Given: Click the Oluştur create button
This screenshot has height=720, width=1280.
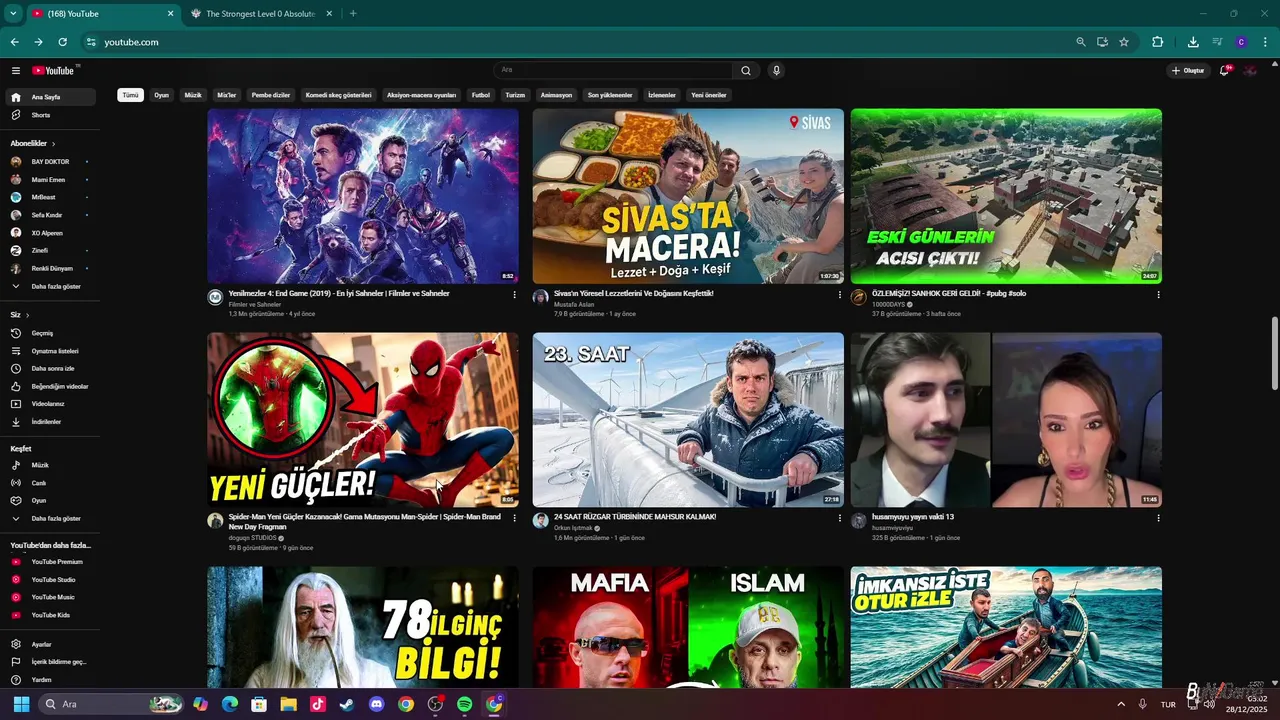Looking at the screenshot, I should (x=1189, y=70).
